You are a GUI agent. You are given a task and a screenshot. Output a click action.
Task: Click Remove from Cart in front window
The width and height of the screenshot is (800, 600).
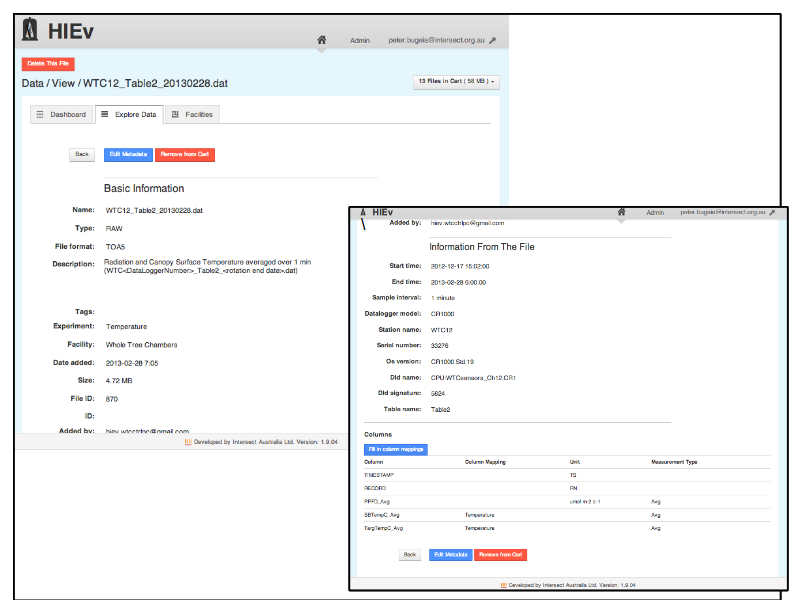(501, 555)
